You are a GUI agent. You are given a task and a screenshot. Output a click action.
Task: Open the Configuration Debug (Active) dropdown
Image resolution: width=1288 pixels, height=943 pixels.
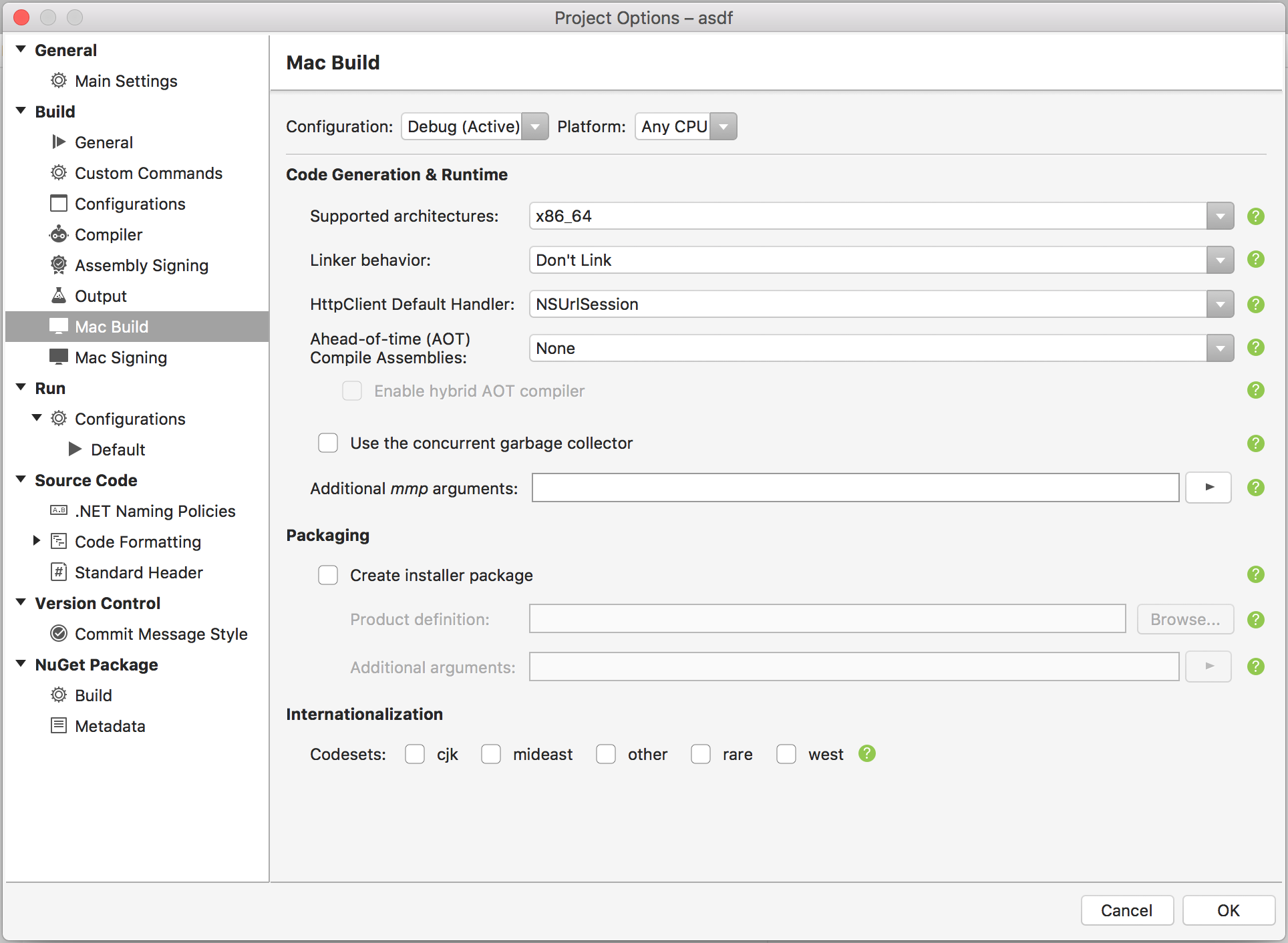pos(534,126)
